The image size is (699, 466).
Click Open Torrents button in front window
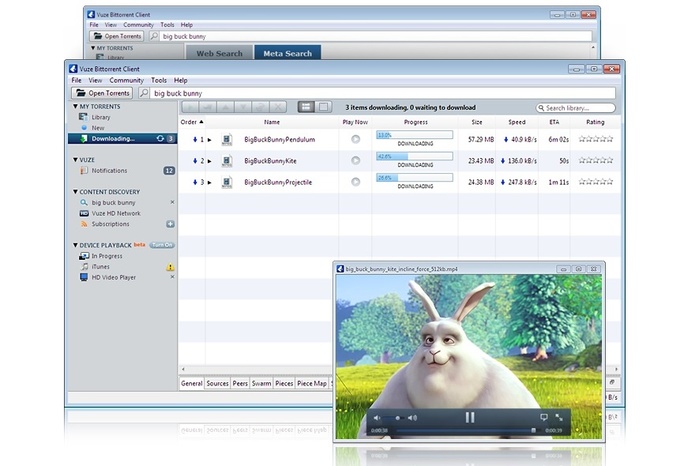coord(103,93)
